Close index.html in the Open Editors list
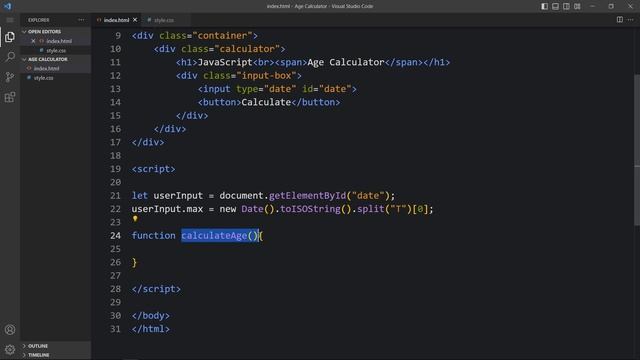 [x=33, y=41]
